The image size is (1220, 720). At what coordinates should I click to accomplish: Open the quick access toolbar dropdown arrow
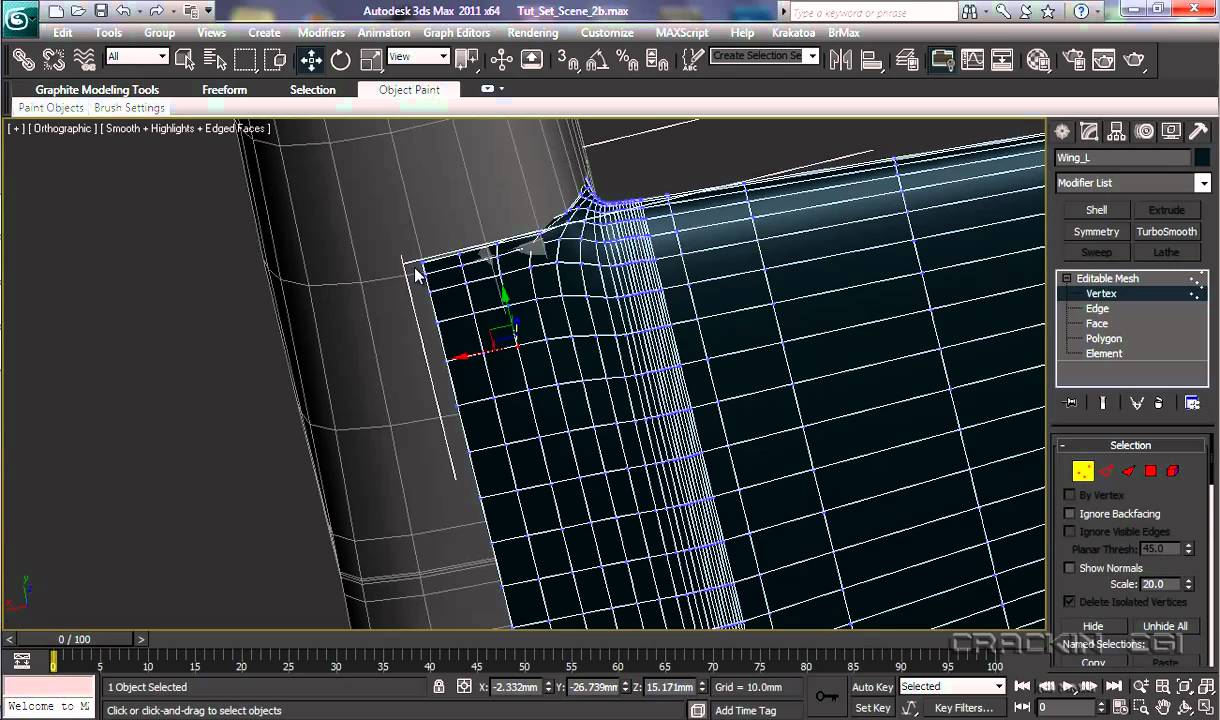pyautogui.click(x=209, y=12)
